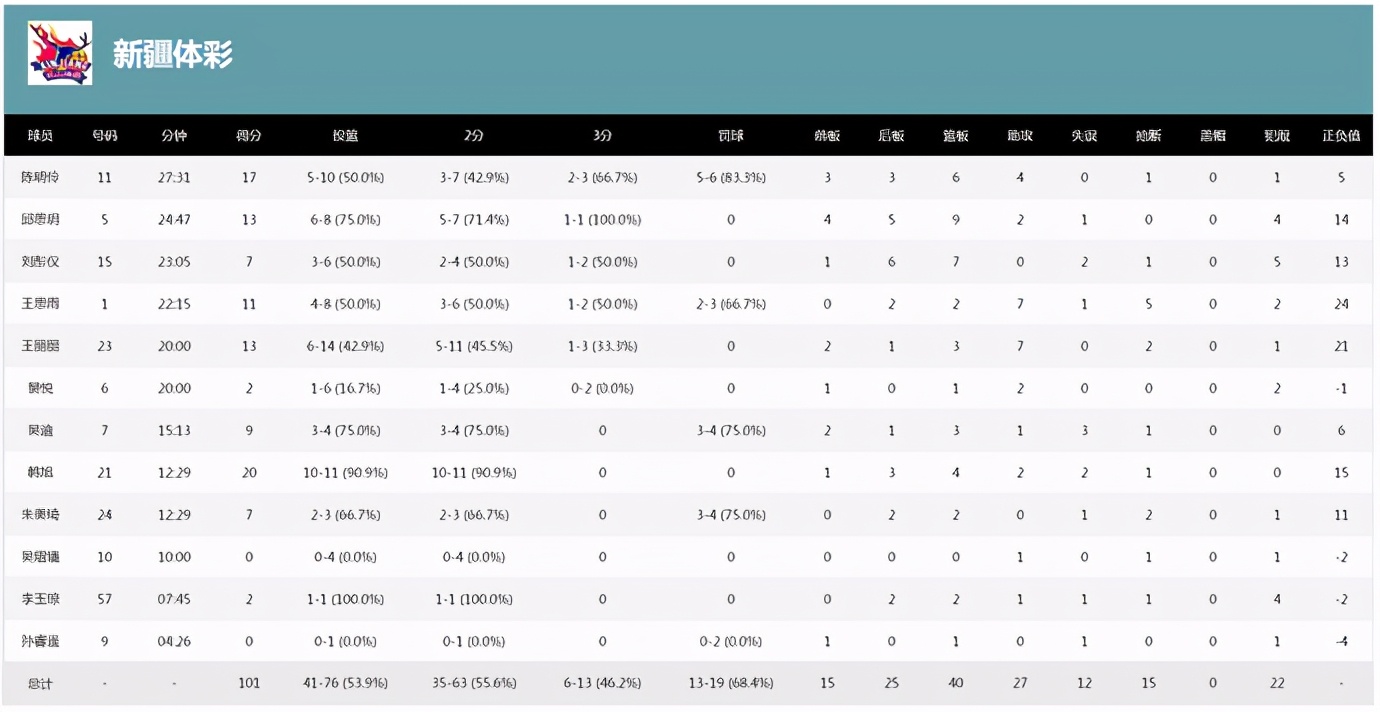
Task: Select jersey number 57 cell
Action: point(104,599)
